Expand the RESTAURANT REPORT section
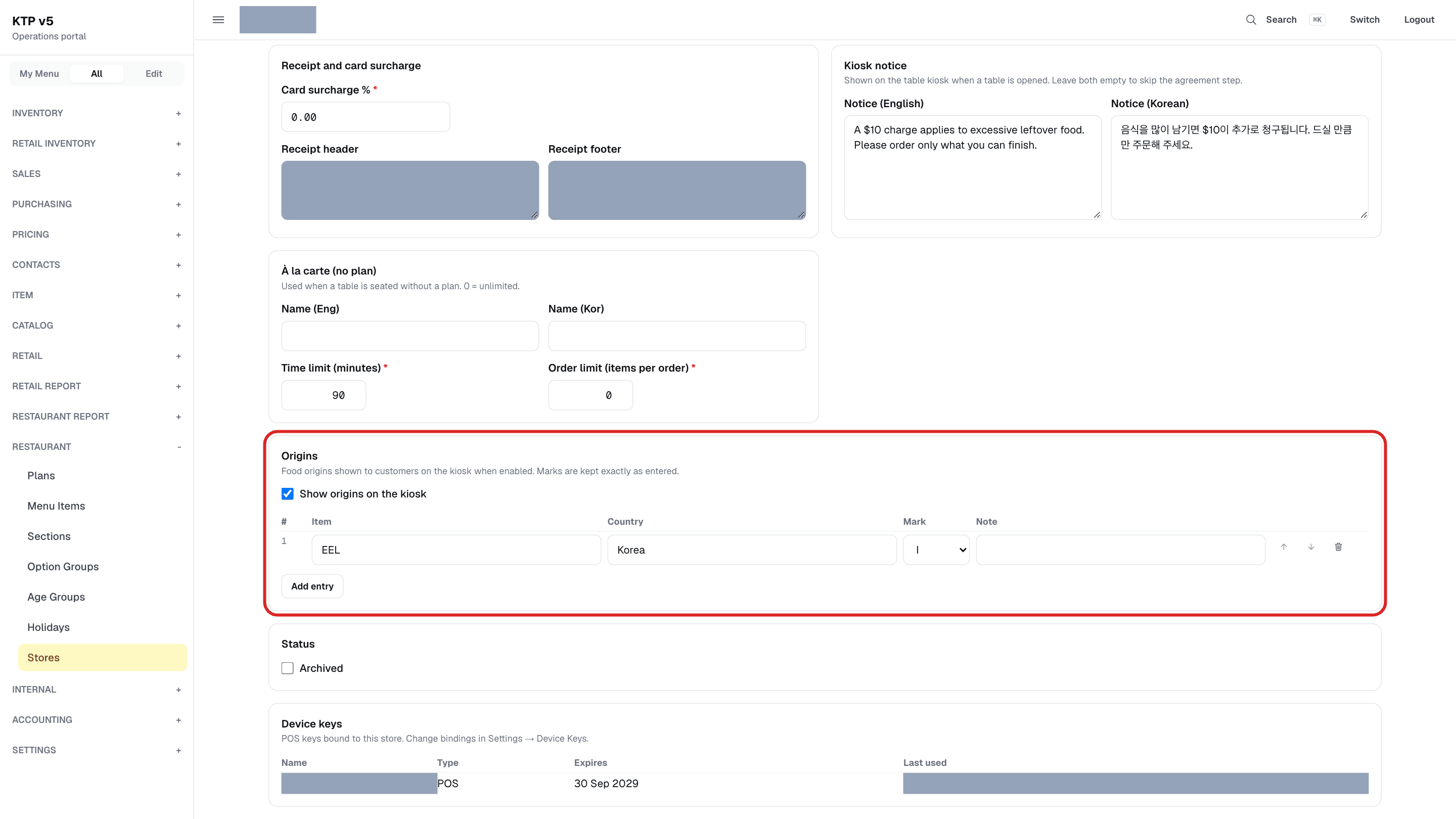This screenshot has height=819, width=1456. click(97, 417)
